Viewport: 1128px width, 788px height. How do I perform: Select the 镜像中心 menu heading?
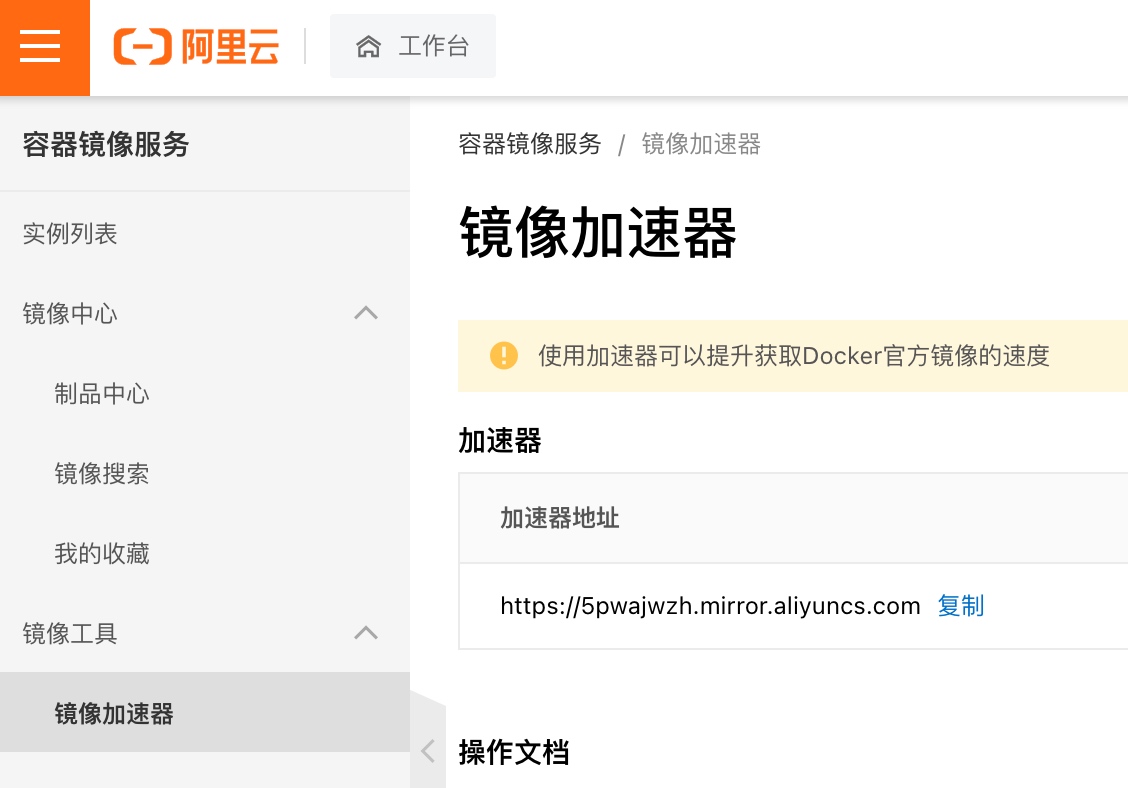coord(70,314)
